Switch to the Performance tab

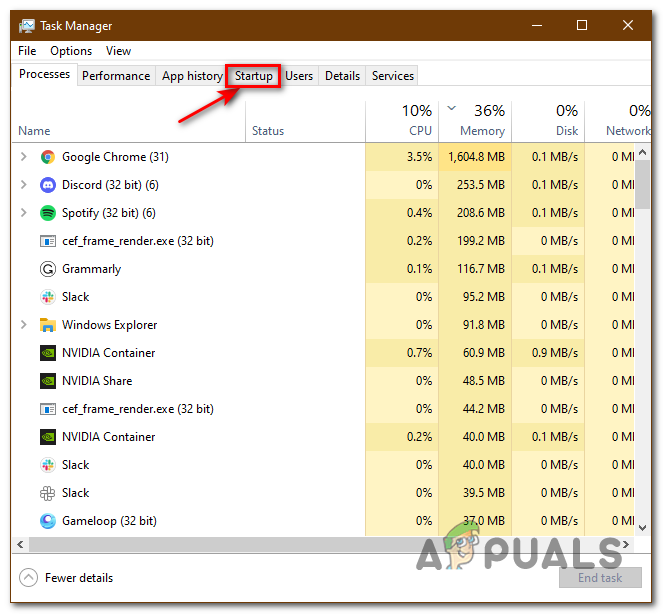(116, 76)
